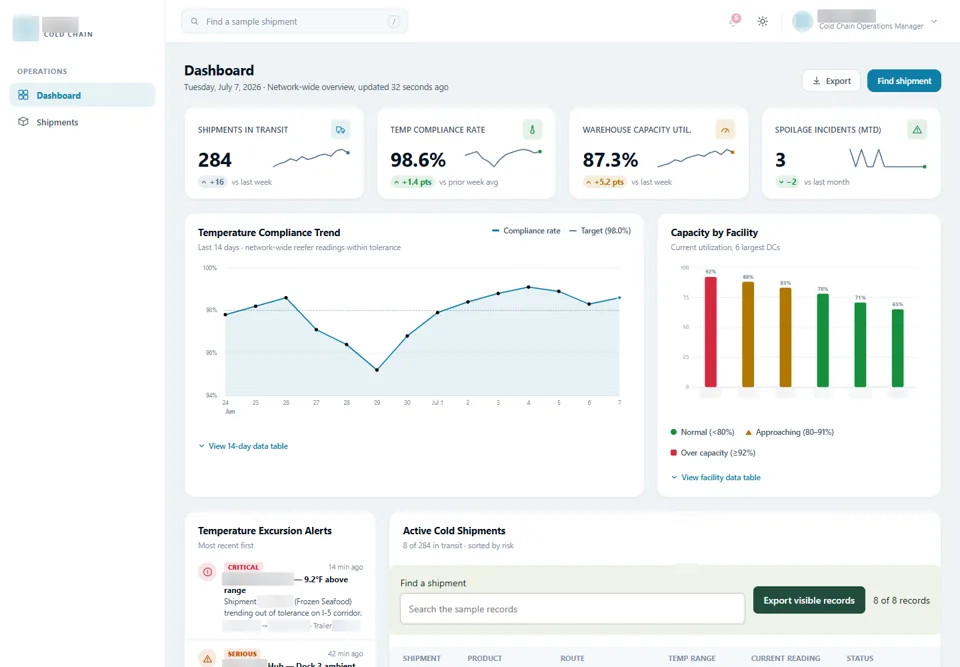Focus the Find a sample shipment search box
960x667 pixels.
click(x=294, y=21)
